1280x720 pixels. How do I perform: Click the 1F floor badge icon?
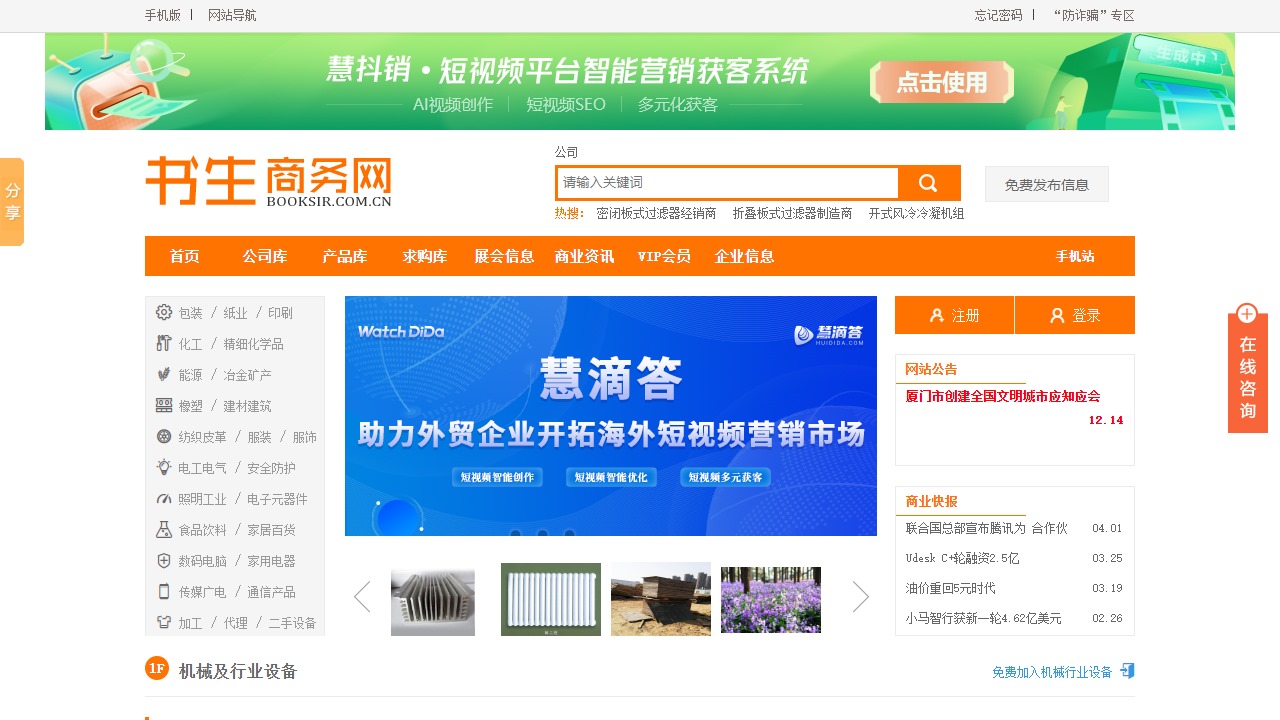pyautogui.click(x=157, y=668)
